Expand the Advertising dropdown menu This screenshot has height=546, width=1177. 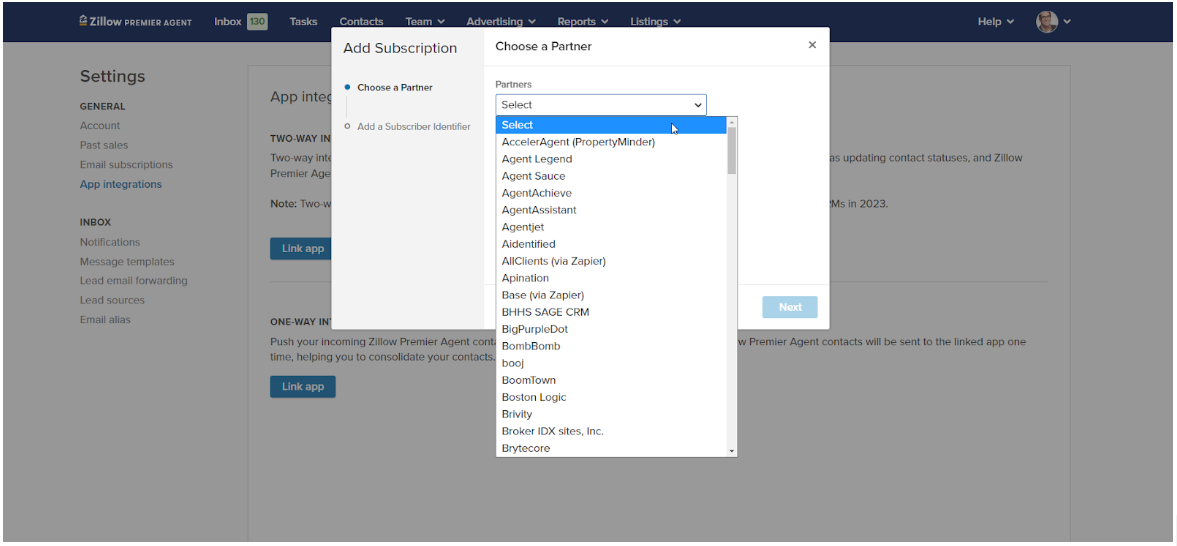point(501,21)
